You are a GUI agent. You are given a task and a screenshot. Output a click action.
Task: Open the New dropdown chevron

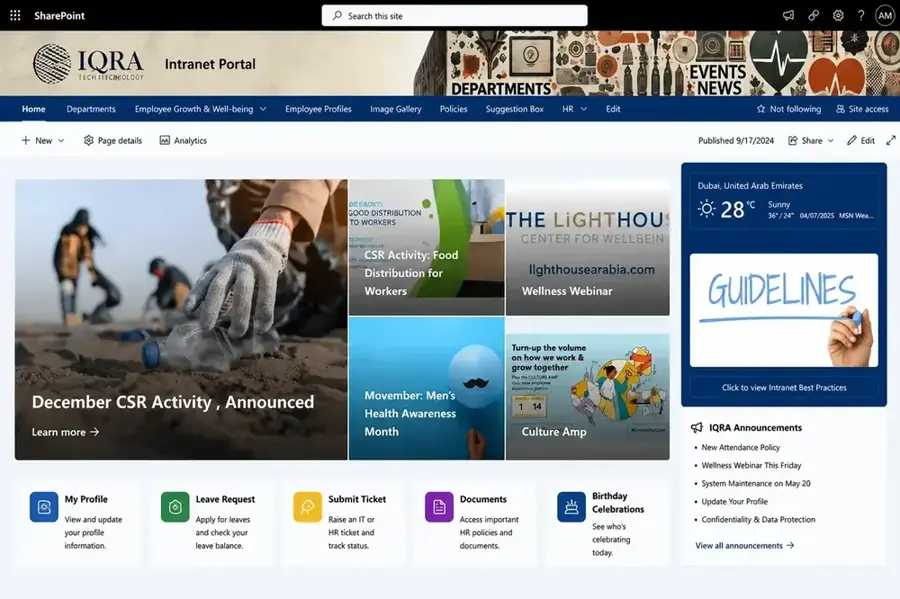(x=61, y=141)
